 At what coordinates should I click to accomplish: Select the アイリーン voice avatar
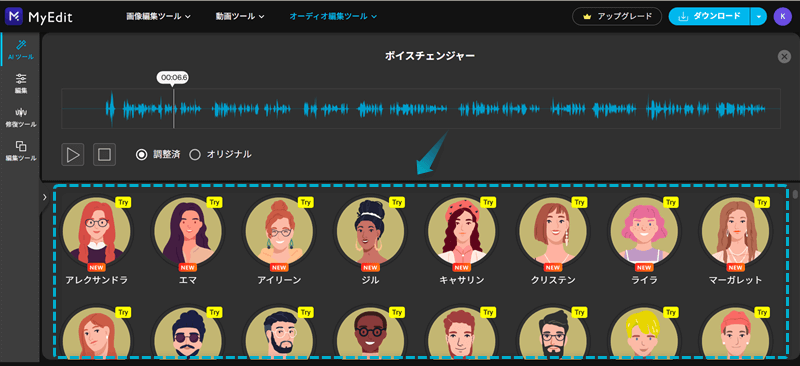(x=279, y=230)
